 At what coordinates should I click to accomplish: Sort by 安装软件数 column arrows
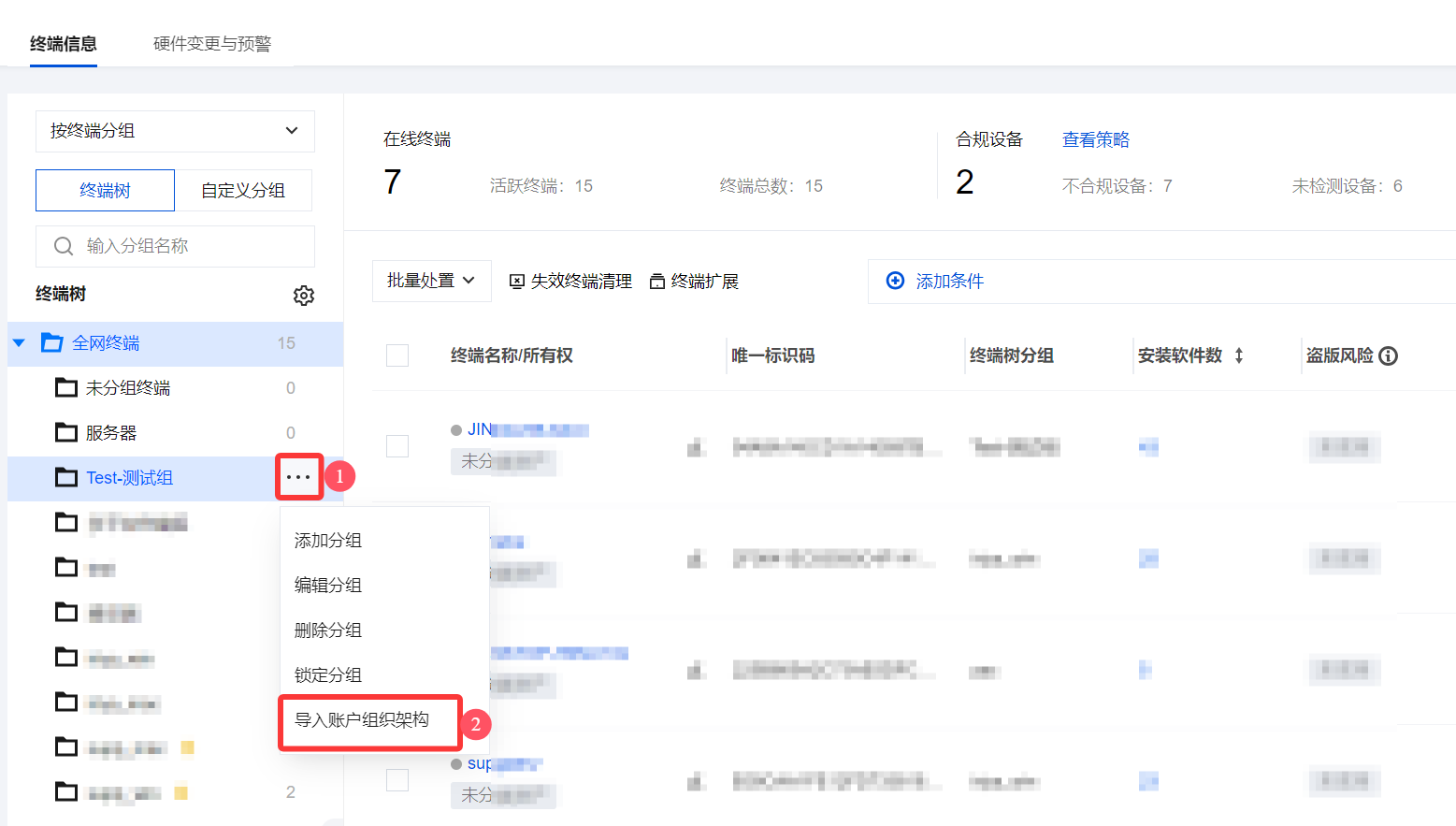click(x=1238, y=355)
